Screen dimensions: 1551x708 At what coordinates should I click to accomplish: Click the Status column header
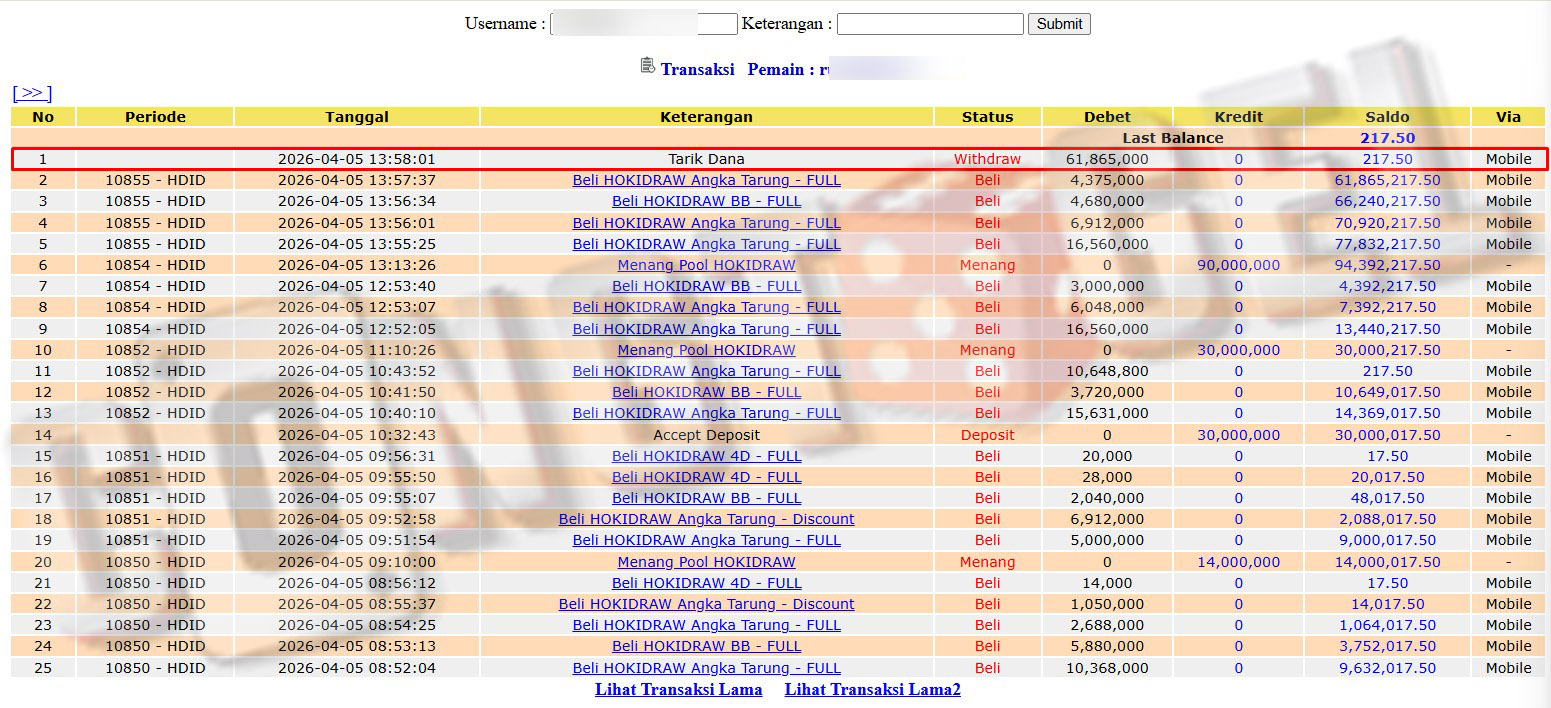pos(988,117)
